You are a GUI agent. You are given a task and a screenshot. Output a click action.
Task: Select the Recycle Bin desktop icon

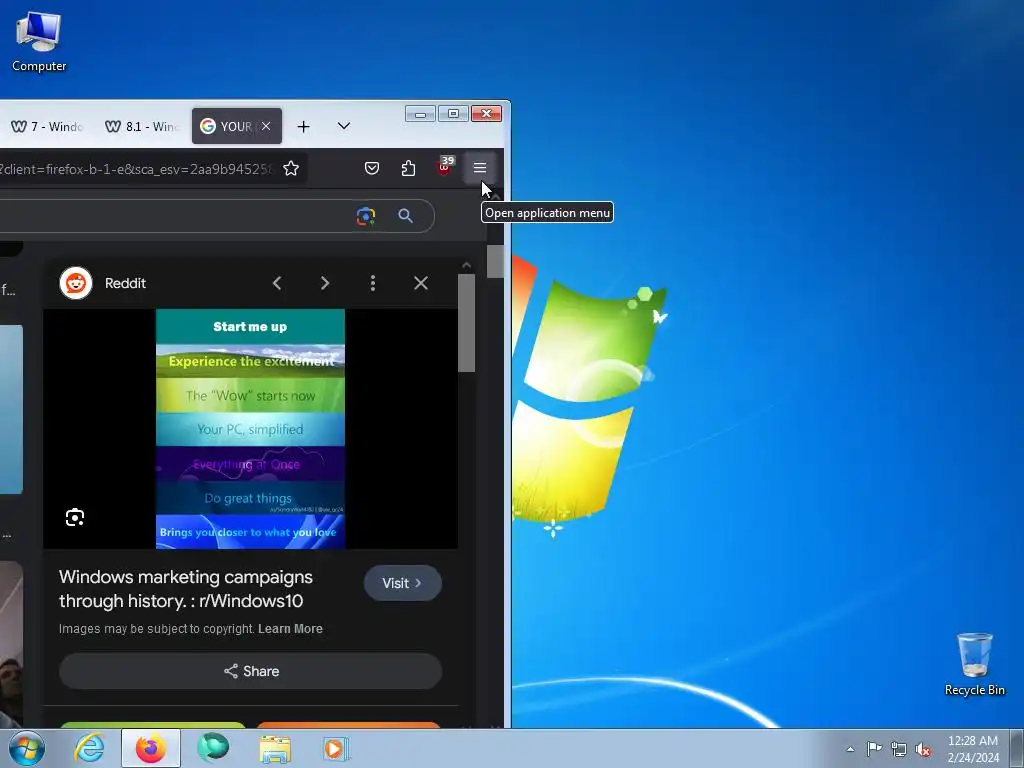pos(974,664)
